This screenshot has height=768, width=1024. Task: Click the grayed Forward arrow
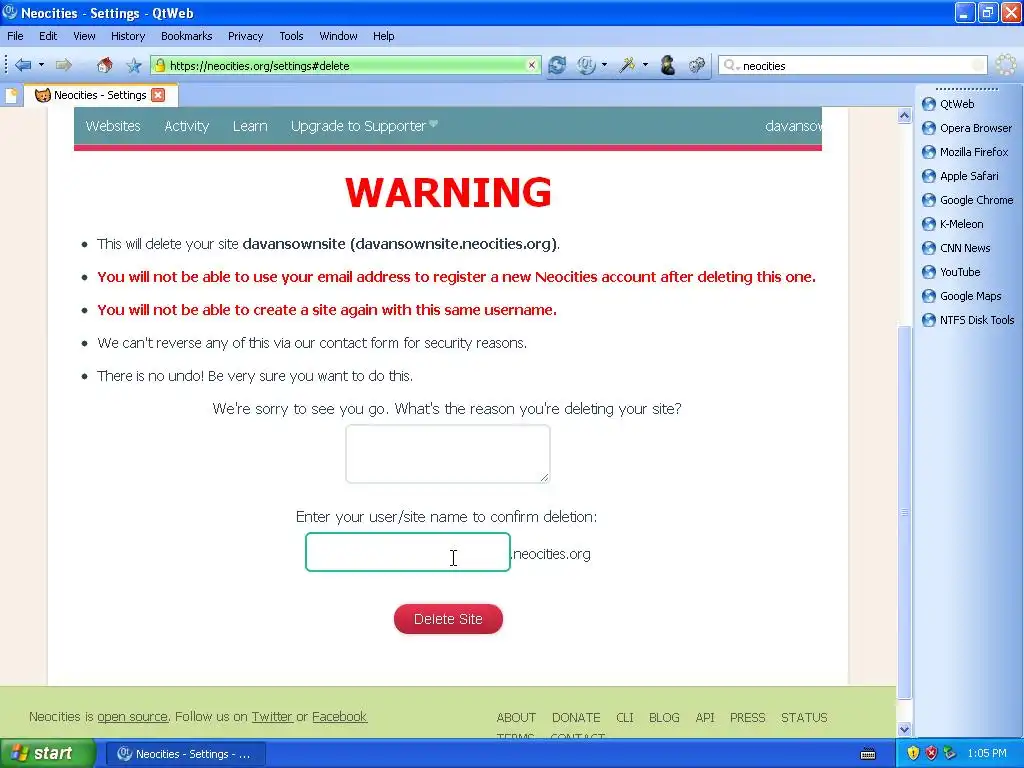[63, 65]
